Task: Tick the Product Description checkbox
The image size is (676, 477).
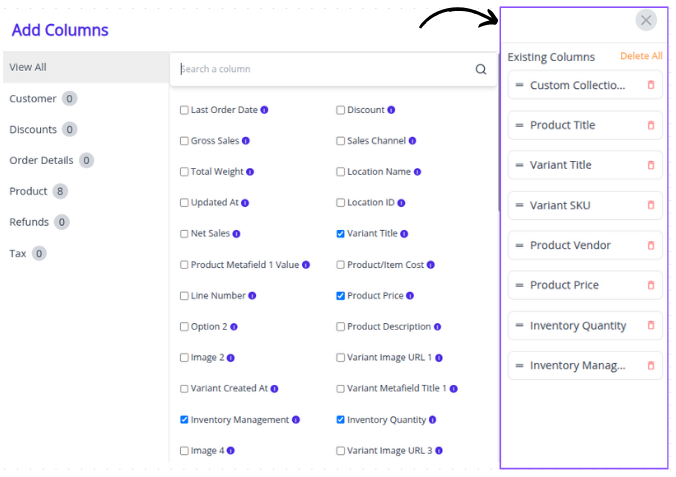Action: (x=341, y=327)
